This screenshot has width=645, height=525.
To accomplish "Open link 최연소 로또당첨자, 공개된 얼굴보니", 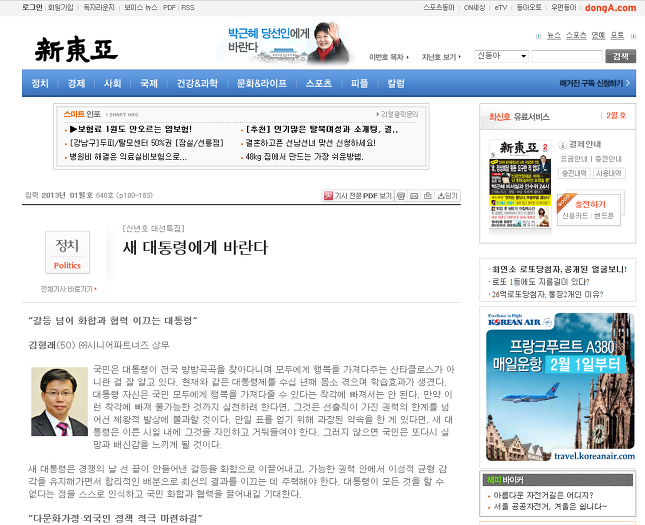I will pyautogui.click(x=559, y=269).
